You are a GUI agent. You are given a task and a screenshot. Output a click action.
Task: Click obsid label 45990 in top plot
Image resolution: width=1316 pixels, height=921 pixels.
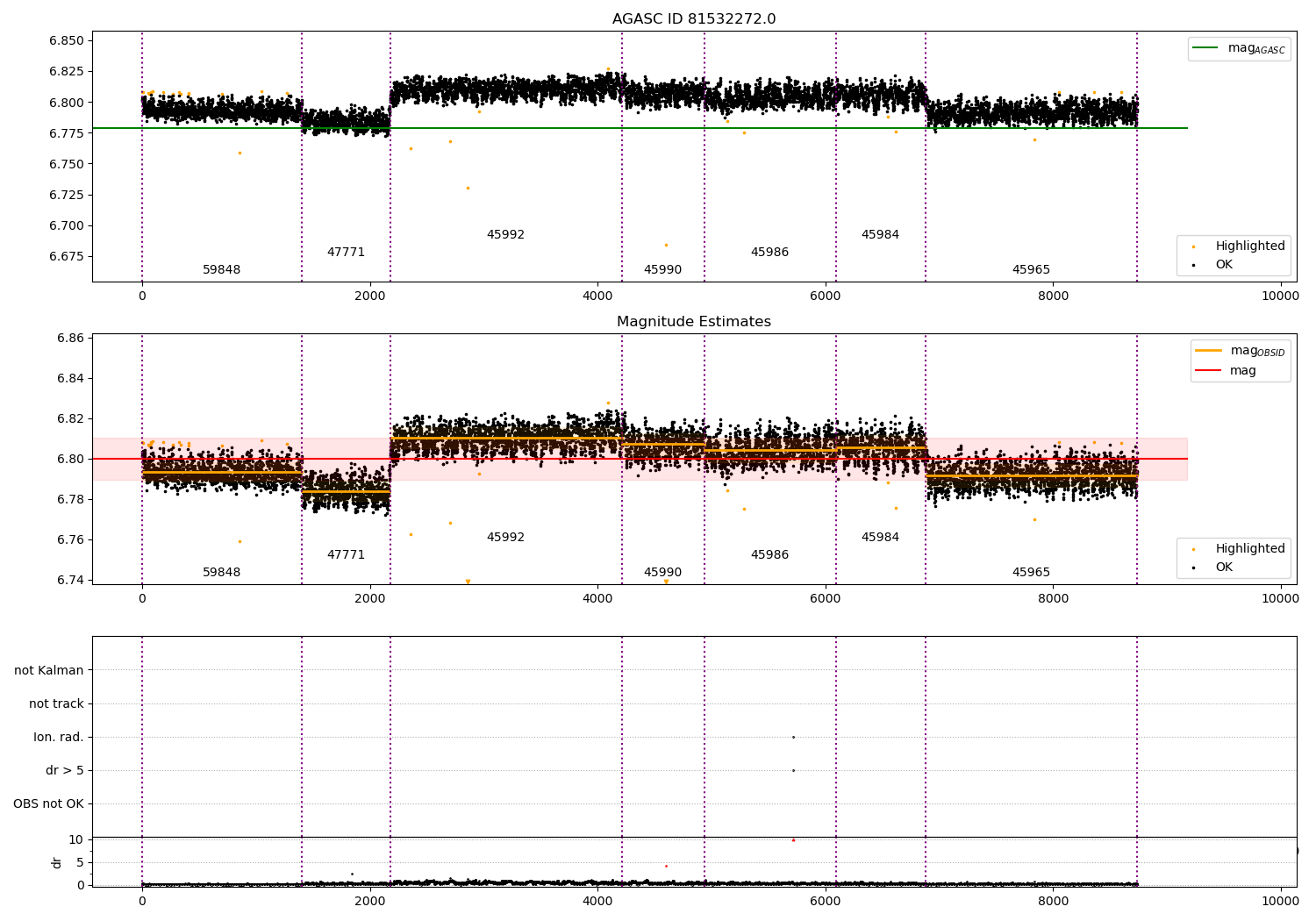click(662, 270)
